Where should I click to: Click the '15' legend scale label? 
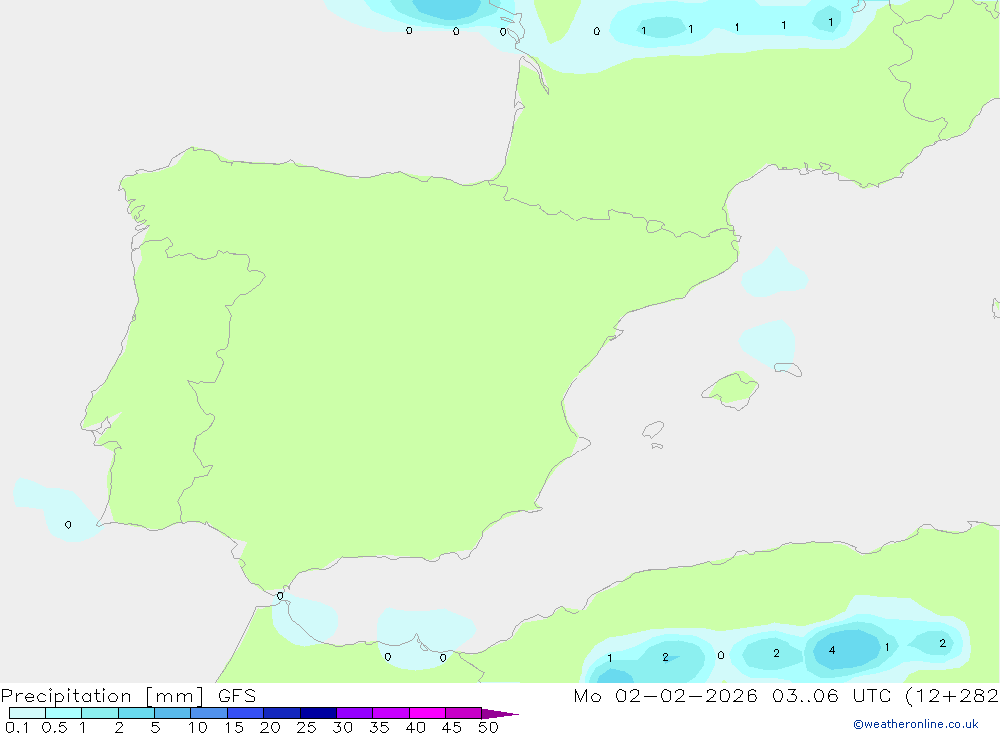click(x=234, y=727)
